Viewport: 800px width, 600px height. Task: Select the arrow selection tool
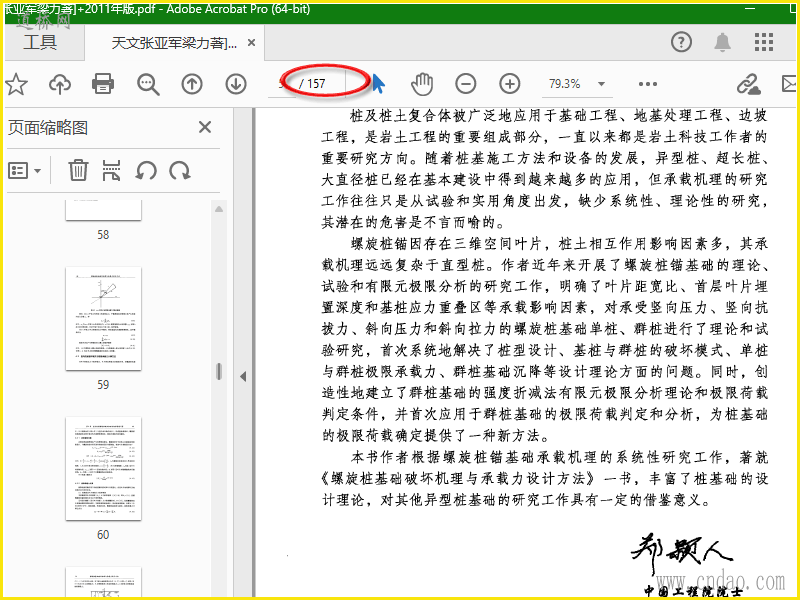pos(378,84)
